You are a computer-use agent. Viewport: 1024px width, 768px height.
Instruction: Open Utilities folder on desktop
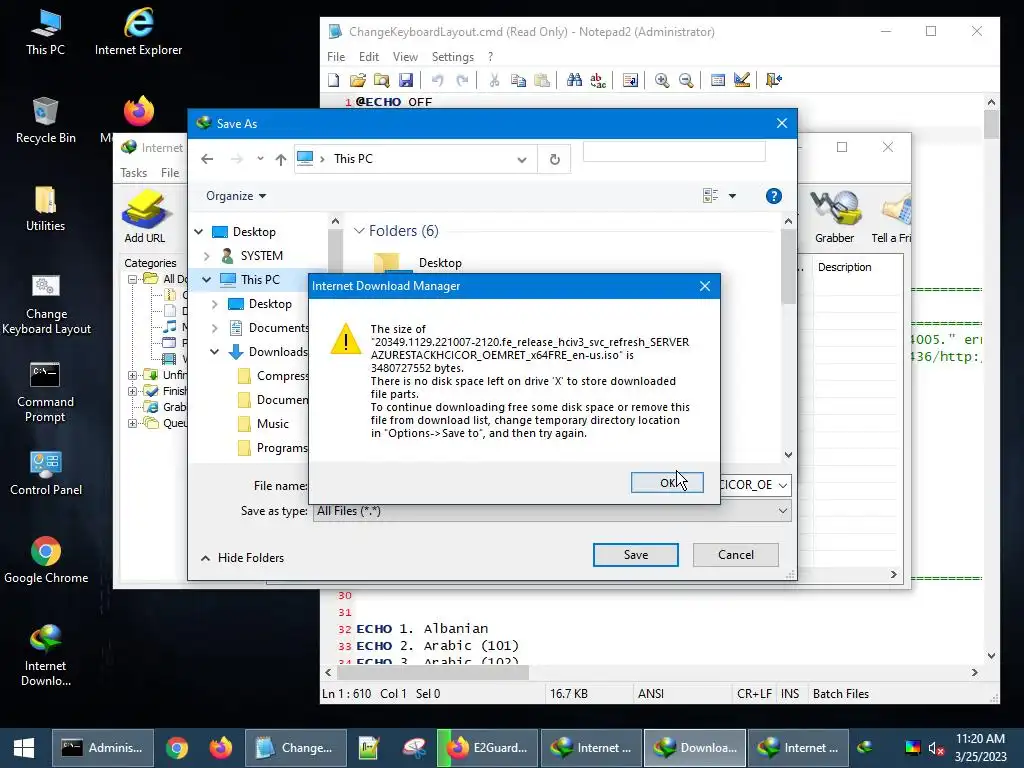45,209
